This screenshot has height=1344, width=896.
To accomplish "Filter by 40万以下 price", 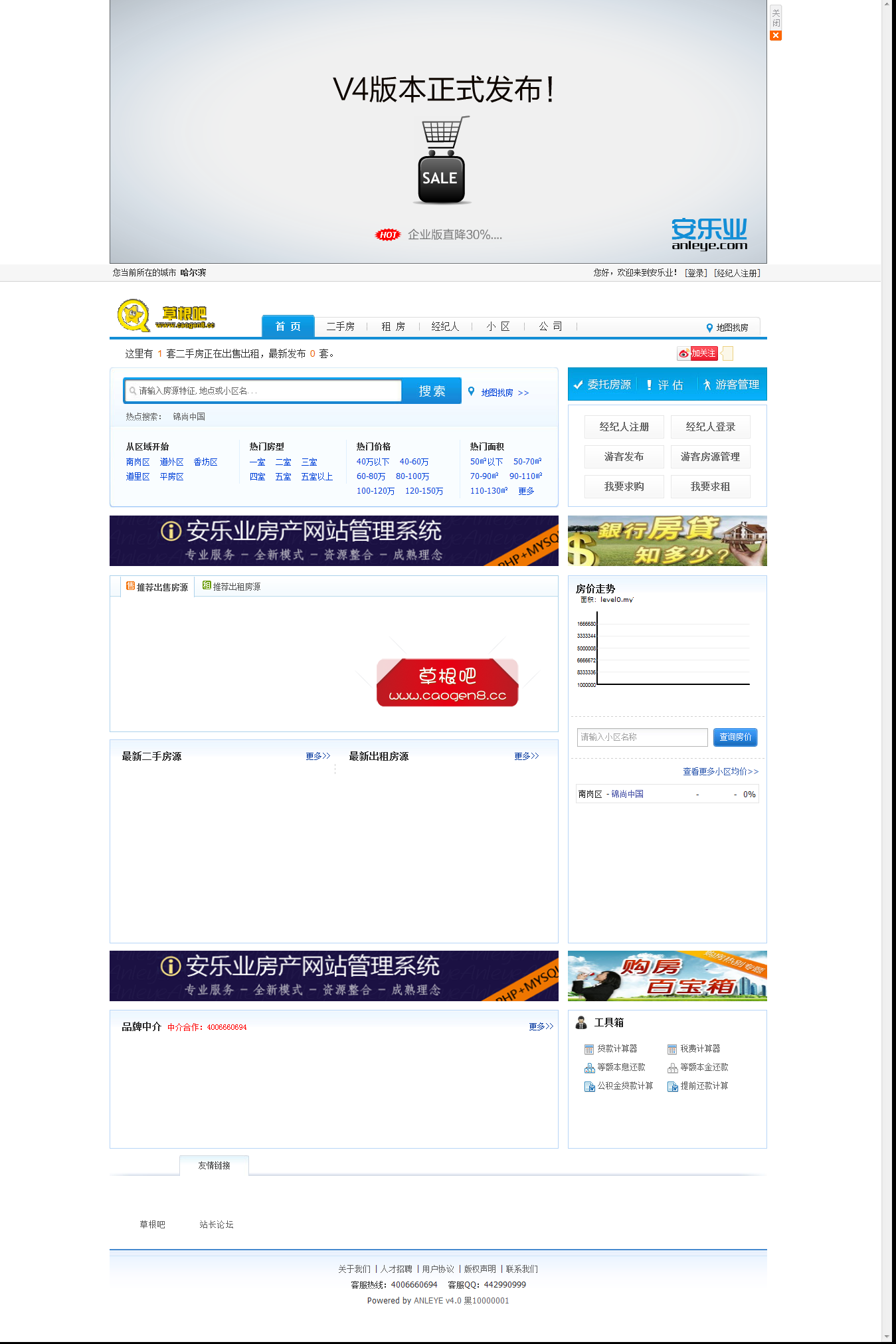I will click(x=373, y=462).
